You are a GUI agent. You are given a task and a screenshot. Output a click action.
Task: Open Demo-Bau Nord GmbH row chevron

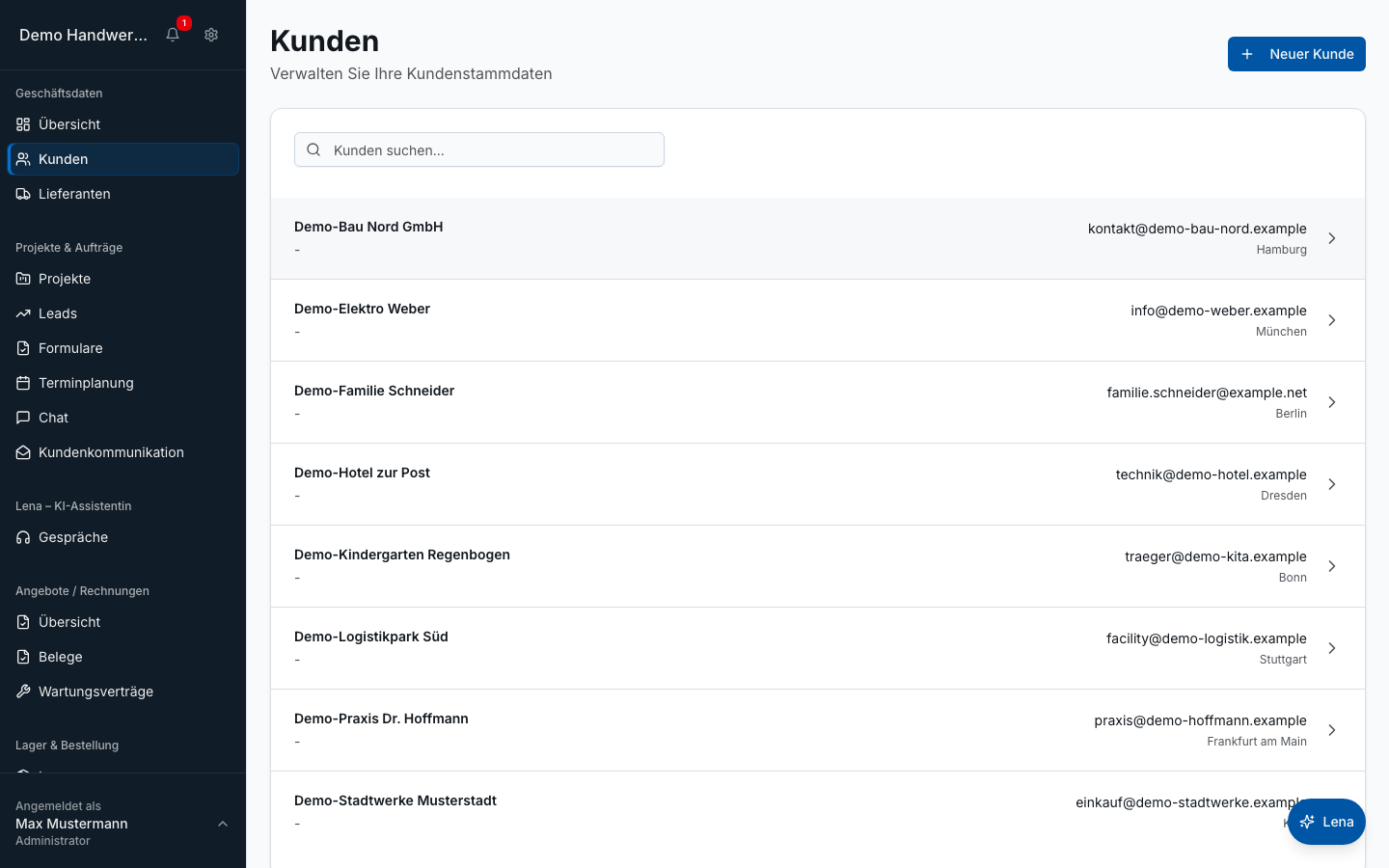[1331, 238]
